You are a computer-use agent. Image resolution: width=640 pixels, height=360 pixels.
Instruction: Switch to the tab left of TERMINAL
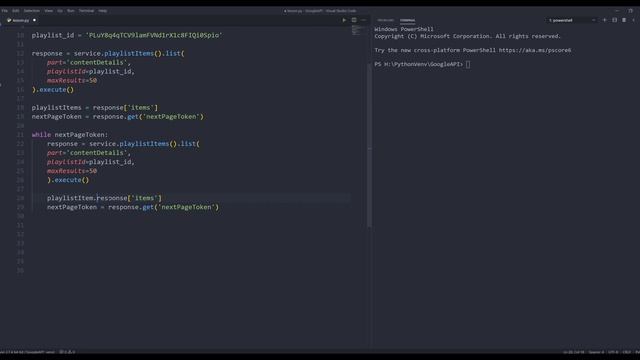point(385,20)
